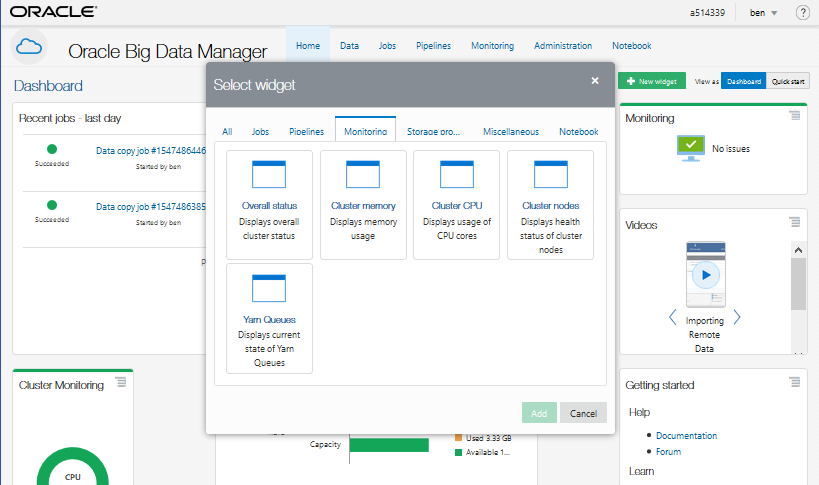
Task: Select the Yarn Queues widget icon
Action: 269,288
